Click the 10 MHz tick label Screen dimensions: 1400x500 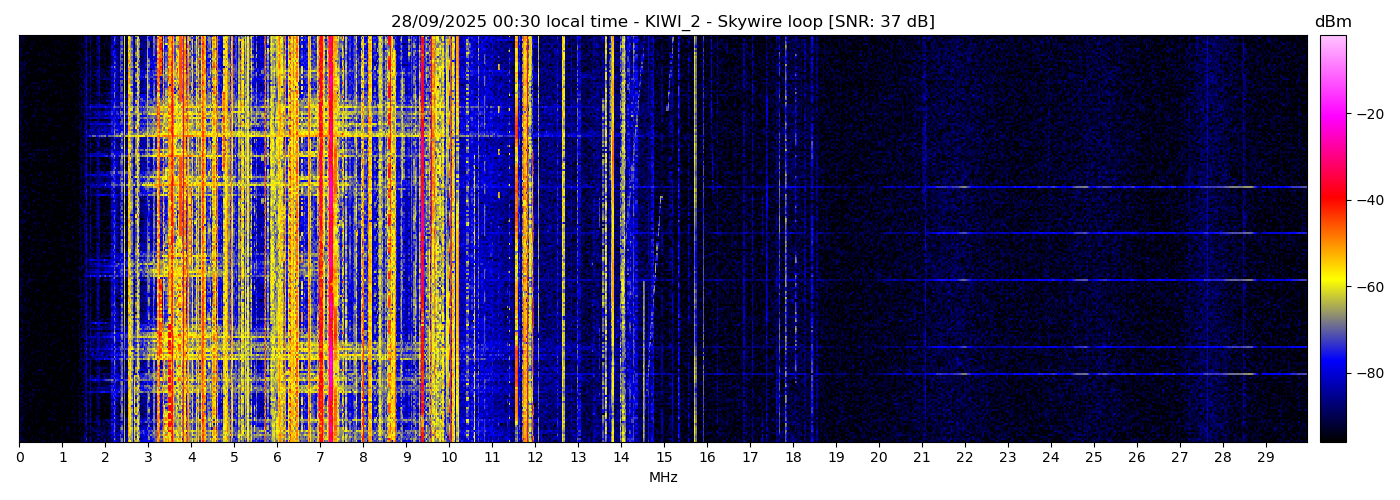tap(449, 458)
